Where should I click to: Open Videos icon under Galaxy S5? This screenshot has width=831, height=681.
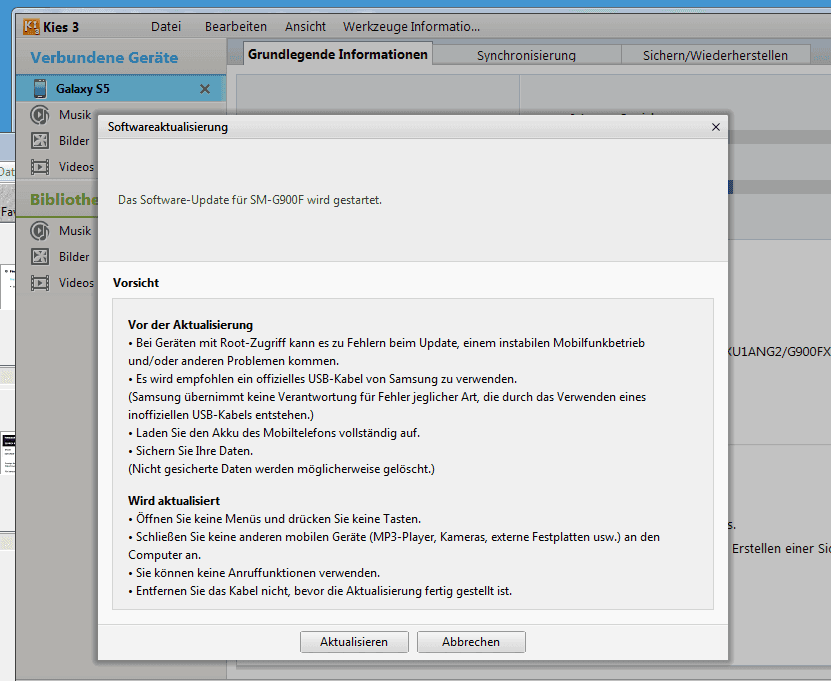(x=40, y=167)
